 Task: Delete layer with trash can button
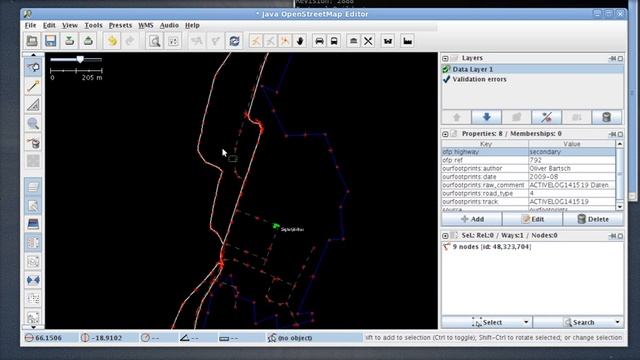[607, 117]
